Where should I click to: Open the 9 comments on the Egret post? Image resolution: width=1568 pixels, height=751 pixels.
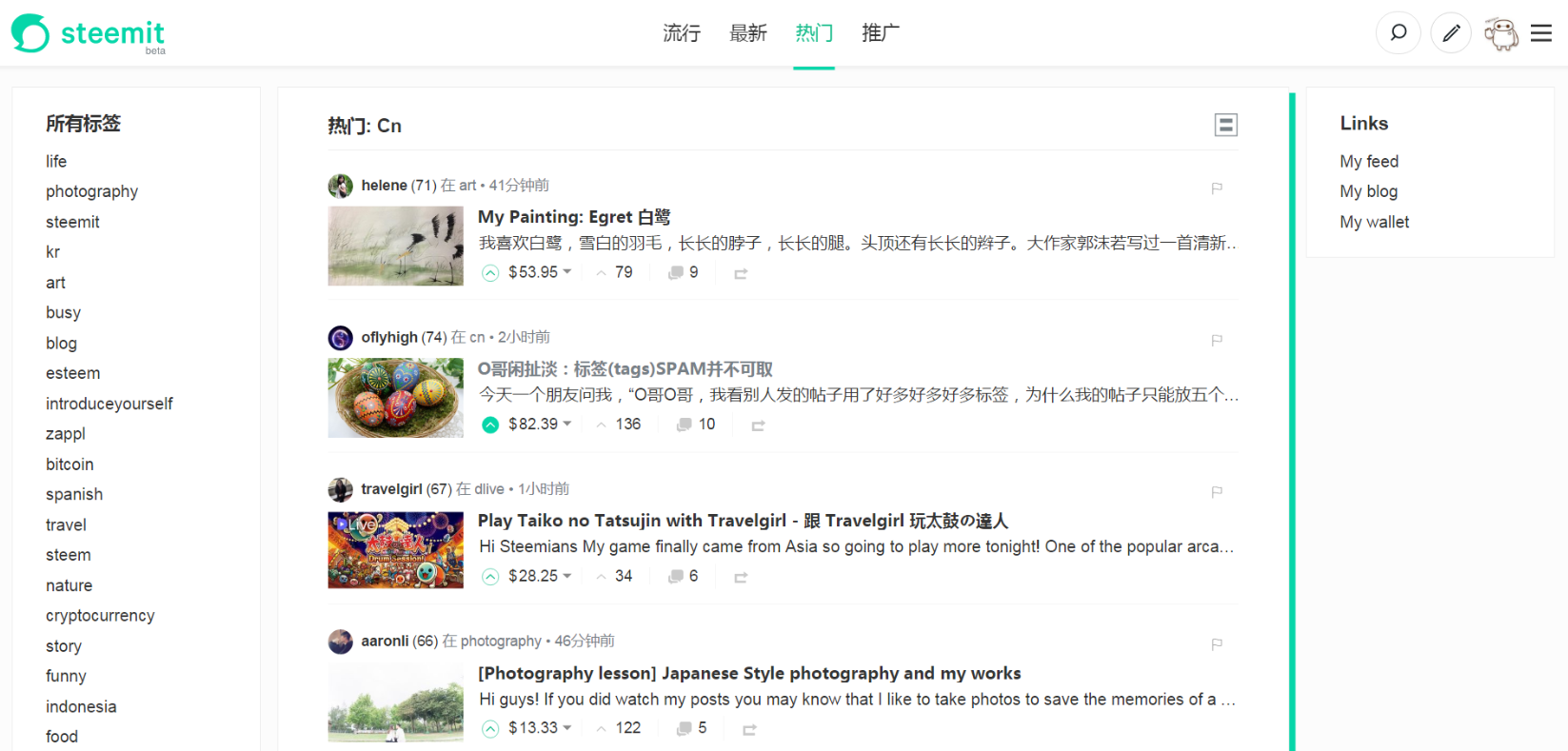pos(684,272)
